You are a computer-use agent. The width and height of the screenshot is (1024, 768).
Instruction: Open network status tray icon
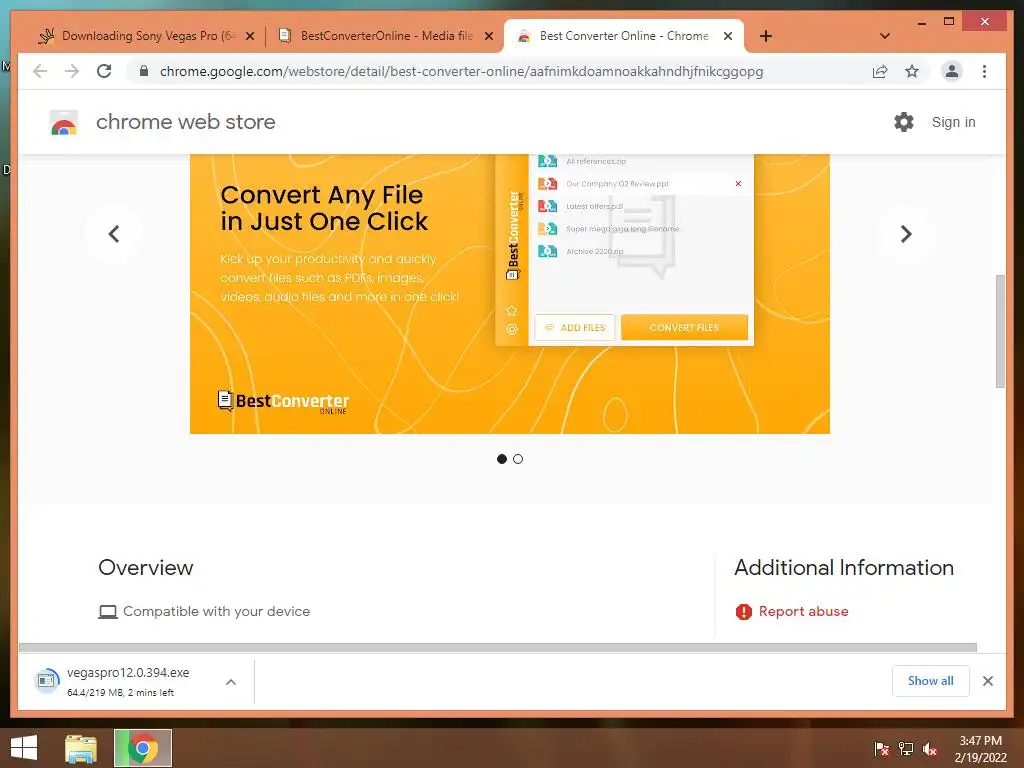click(x=906, y=749)
